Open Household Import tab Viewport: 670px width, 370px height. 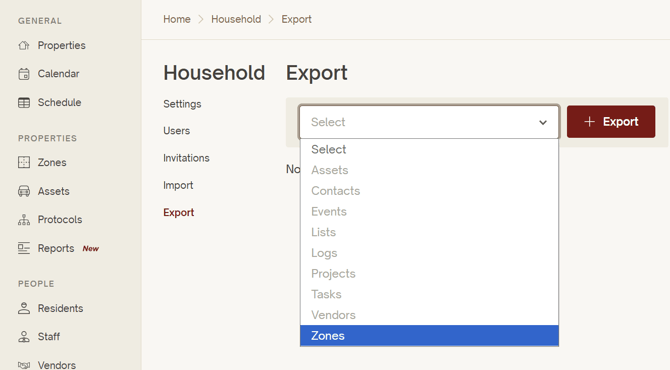pos(178,185)
